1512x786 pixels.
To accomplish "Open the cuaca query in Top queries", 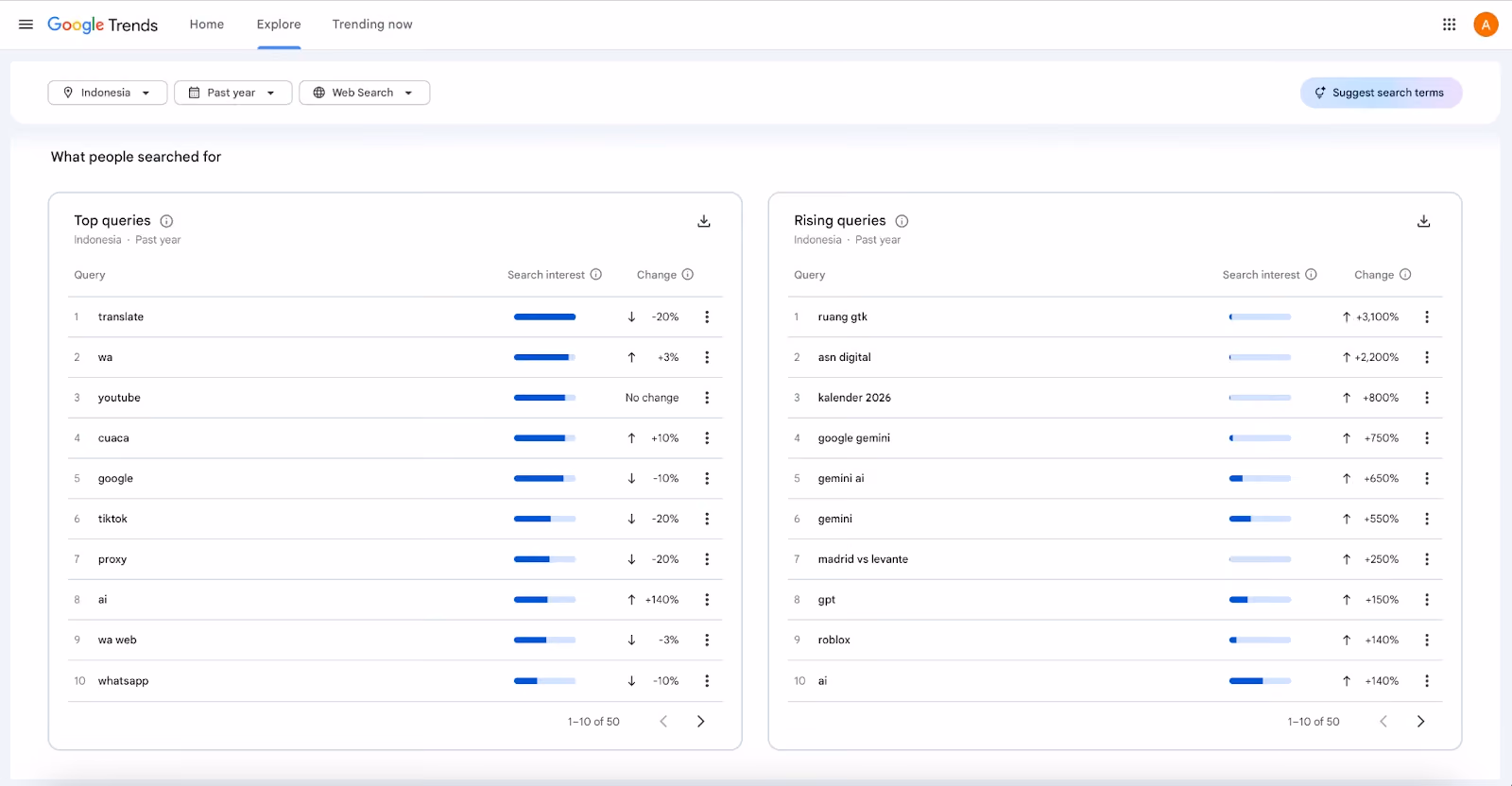I will pyautogui.click(x=113, y=438).
